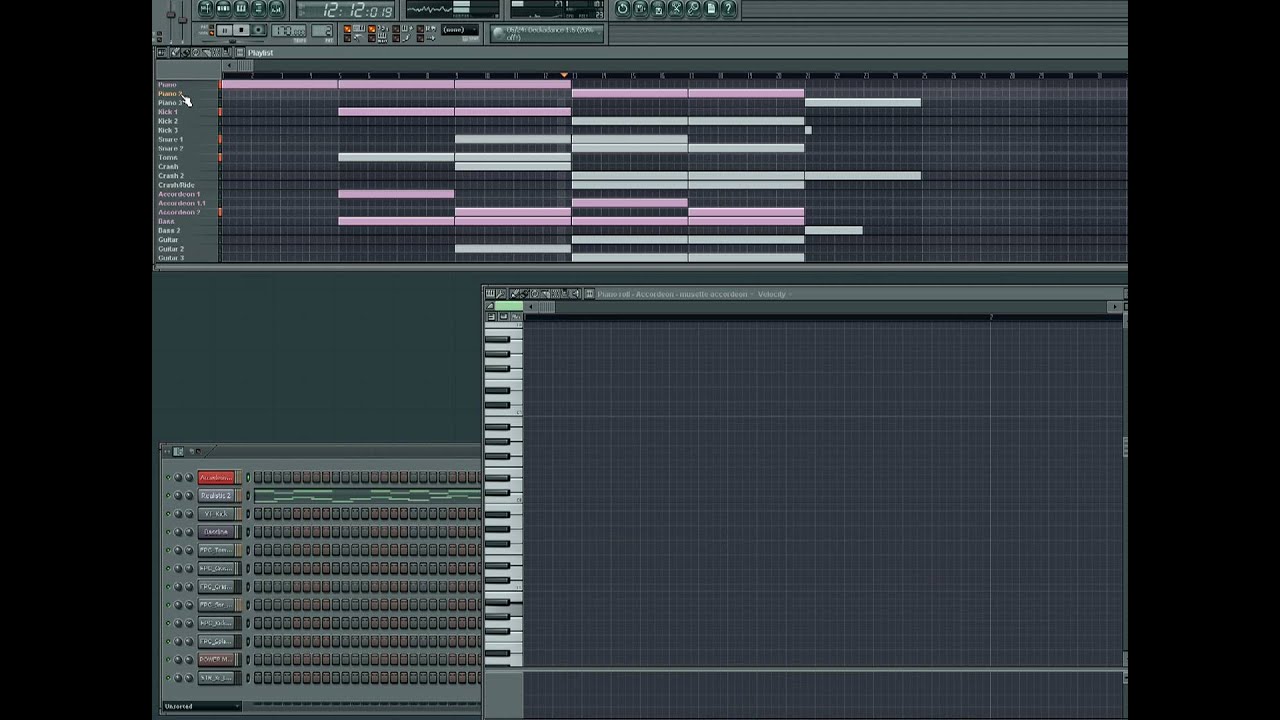Select the pencil draw tool in Piano roll
Viewport: 1280px width, 720px height.
pos(514,294)
